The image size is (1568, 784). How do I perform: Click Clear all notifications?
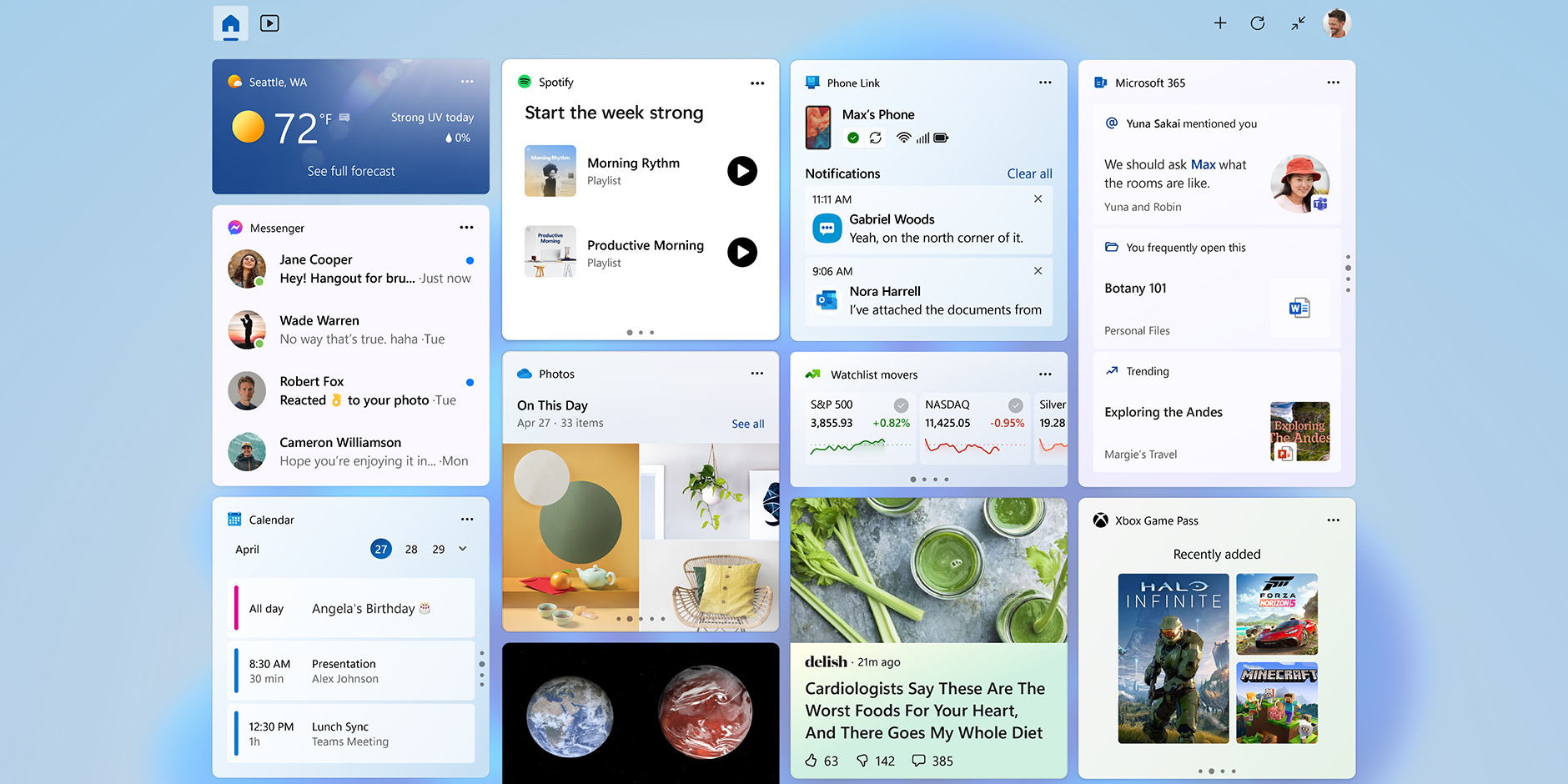1029,173
